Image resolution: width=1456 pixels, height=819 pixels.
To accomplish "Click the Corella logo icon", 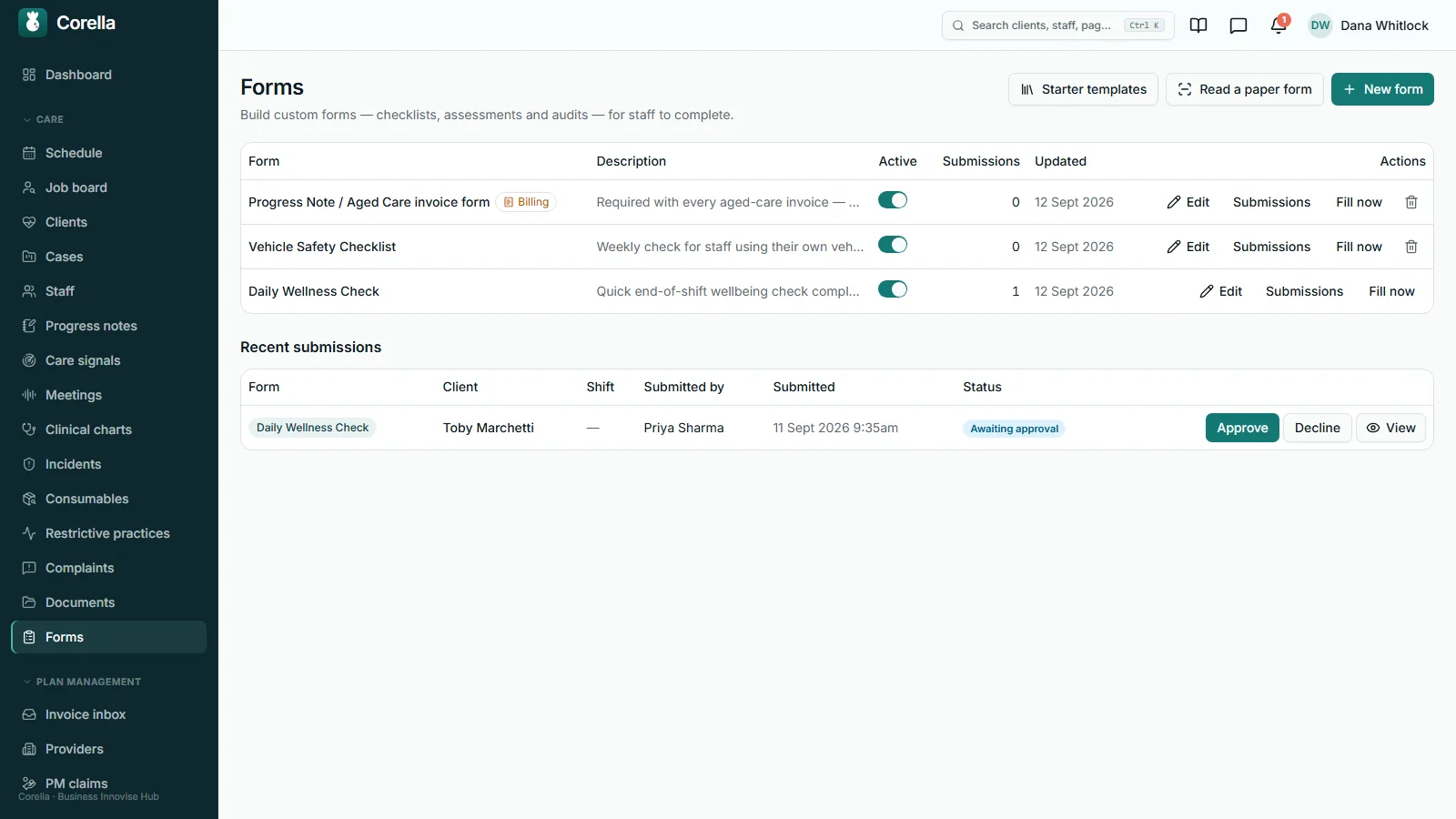I will click(x=33, y=23).
